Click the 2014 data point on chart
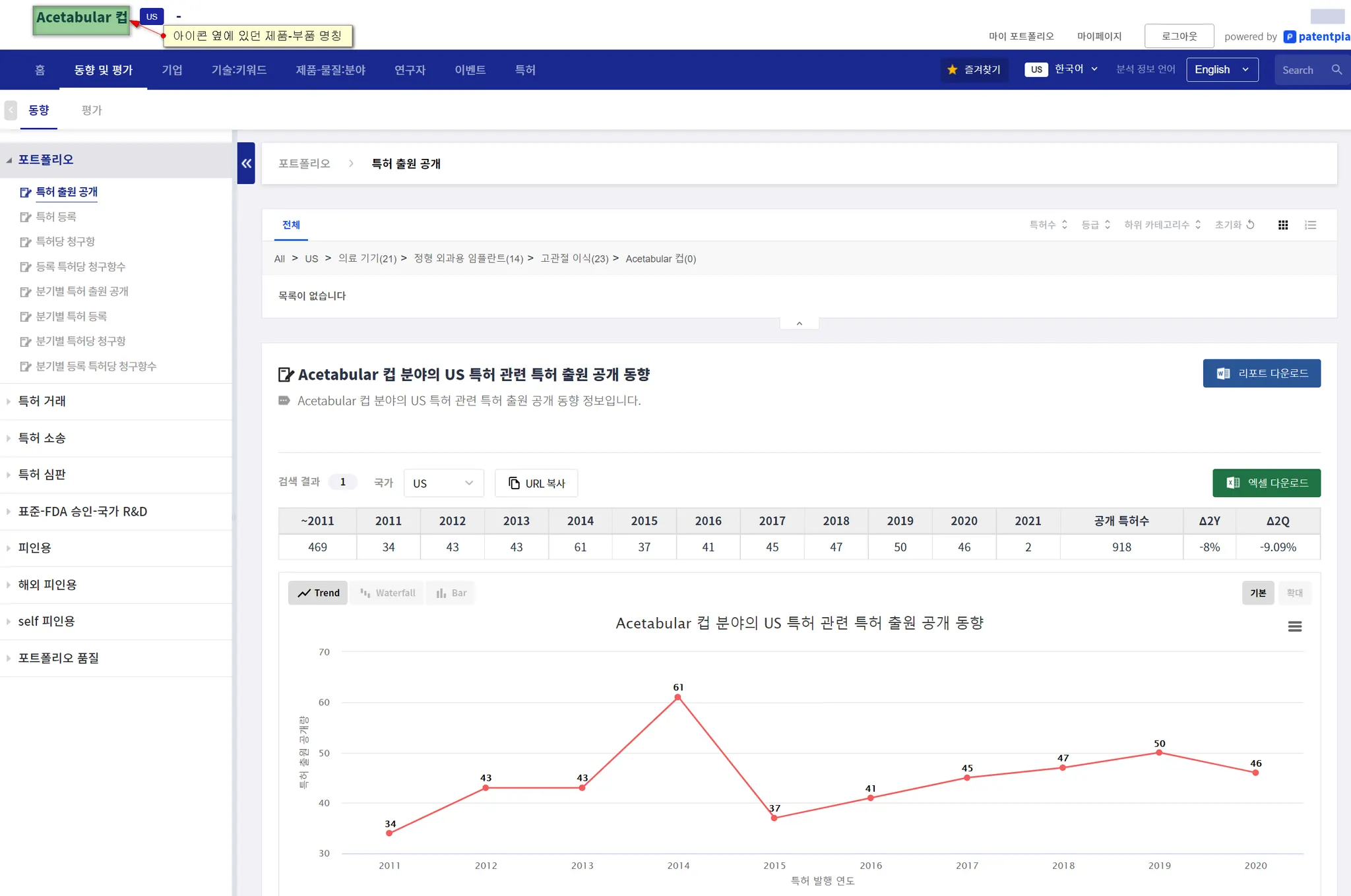This screenshot has width=1351, height=896. click(677, 697)
